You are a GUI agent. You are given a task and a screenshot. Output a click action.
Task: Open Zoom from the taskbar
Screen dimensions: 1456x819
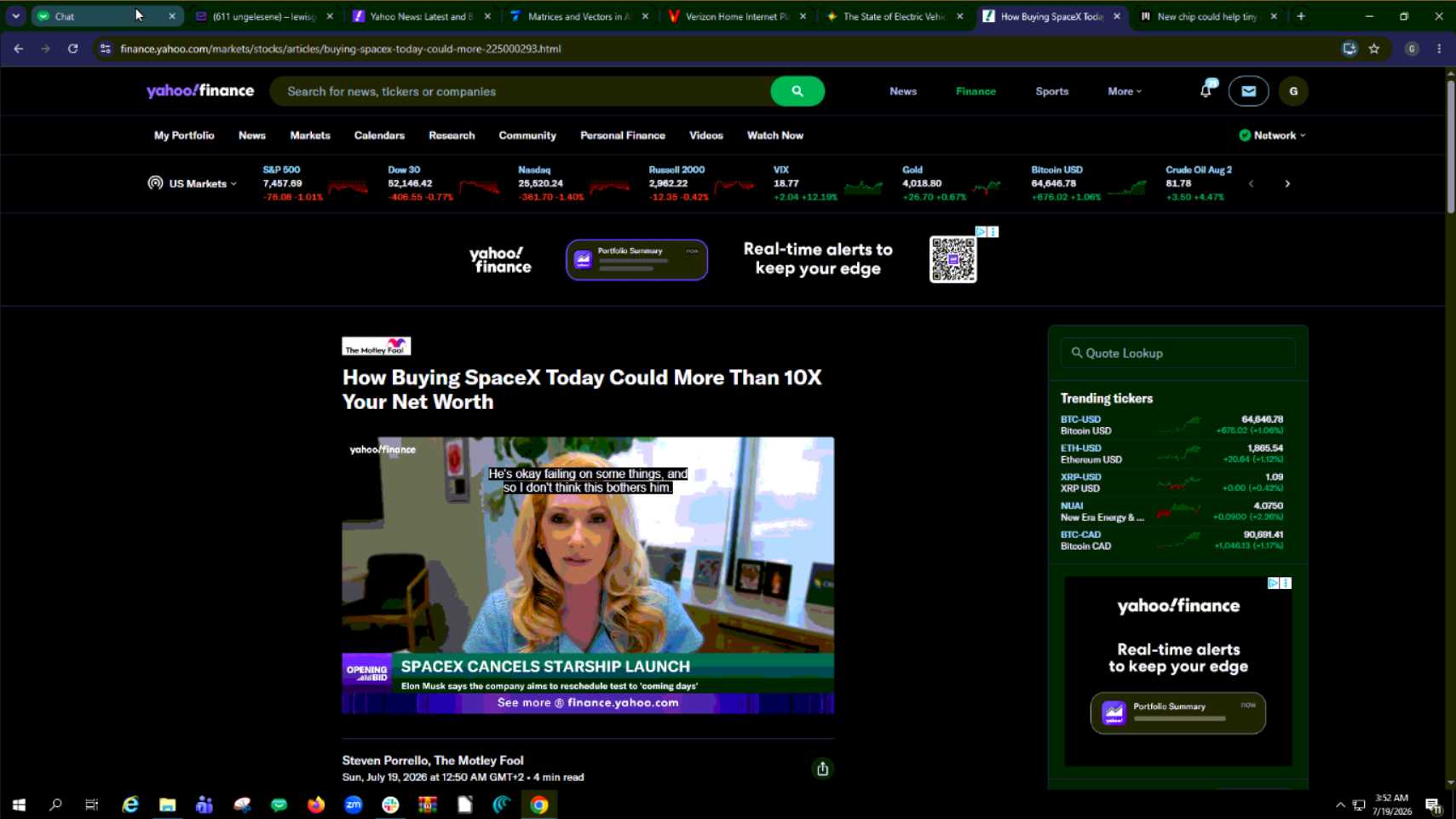[x=354, y=805]
